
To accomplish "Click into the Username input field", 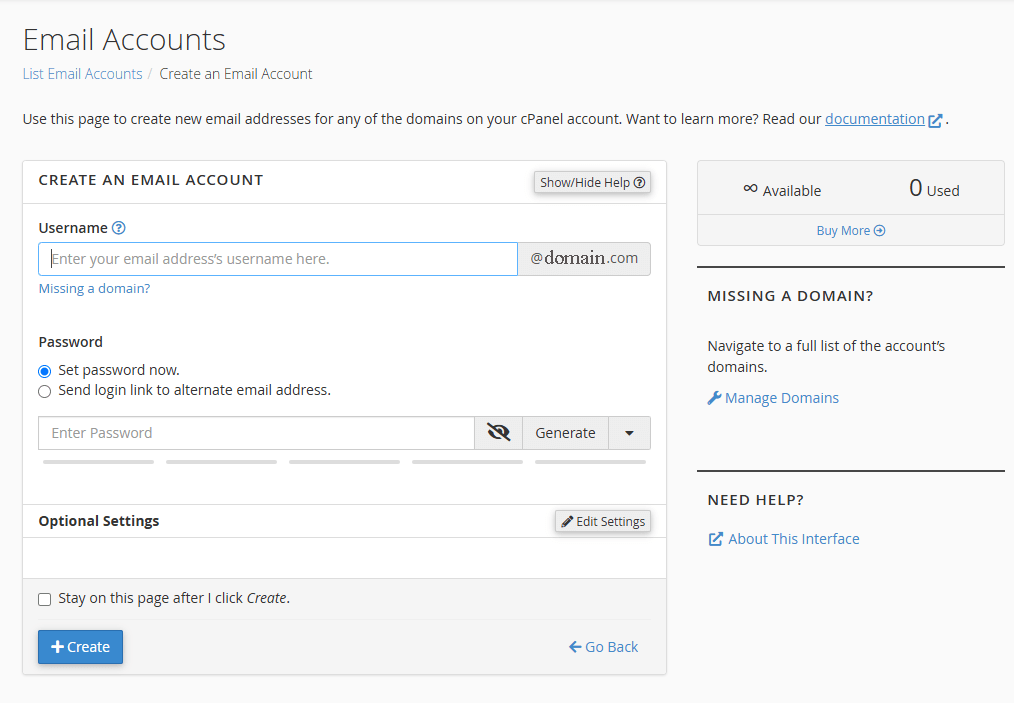I will (x=278, y=259).
